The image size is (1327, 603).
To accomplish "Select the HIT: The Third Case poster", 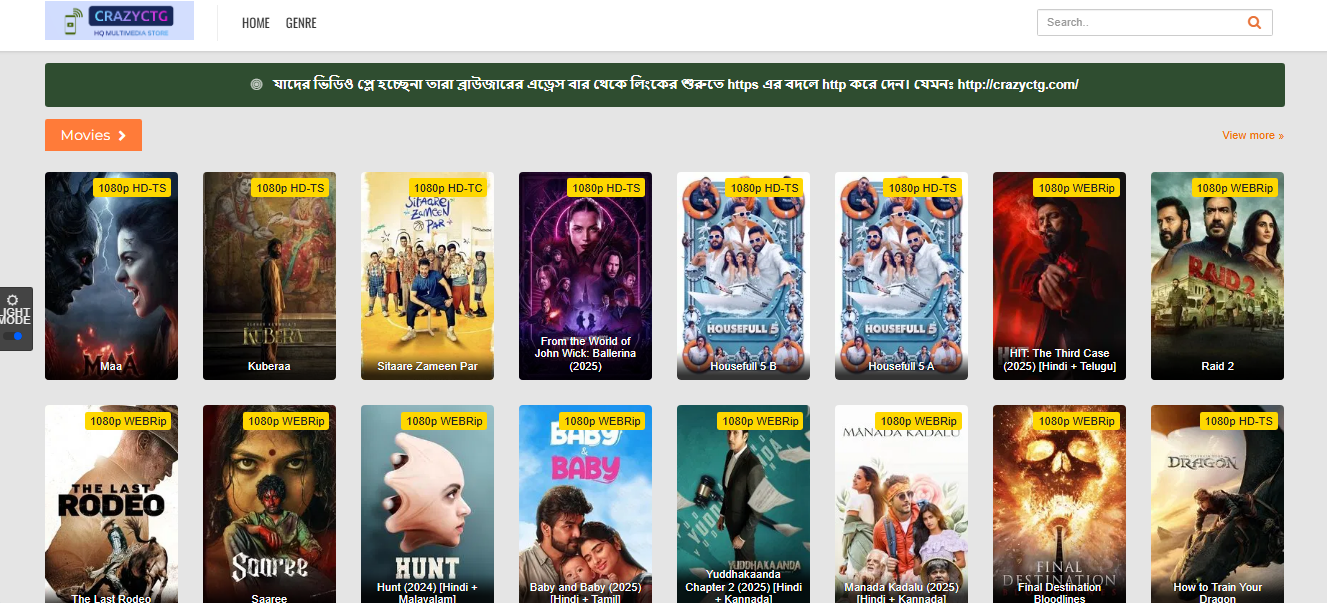I will click(1059, 276).
